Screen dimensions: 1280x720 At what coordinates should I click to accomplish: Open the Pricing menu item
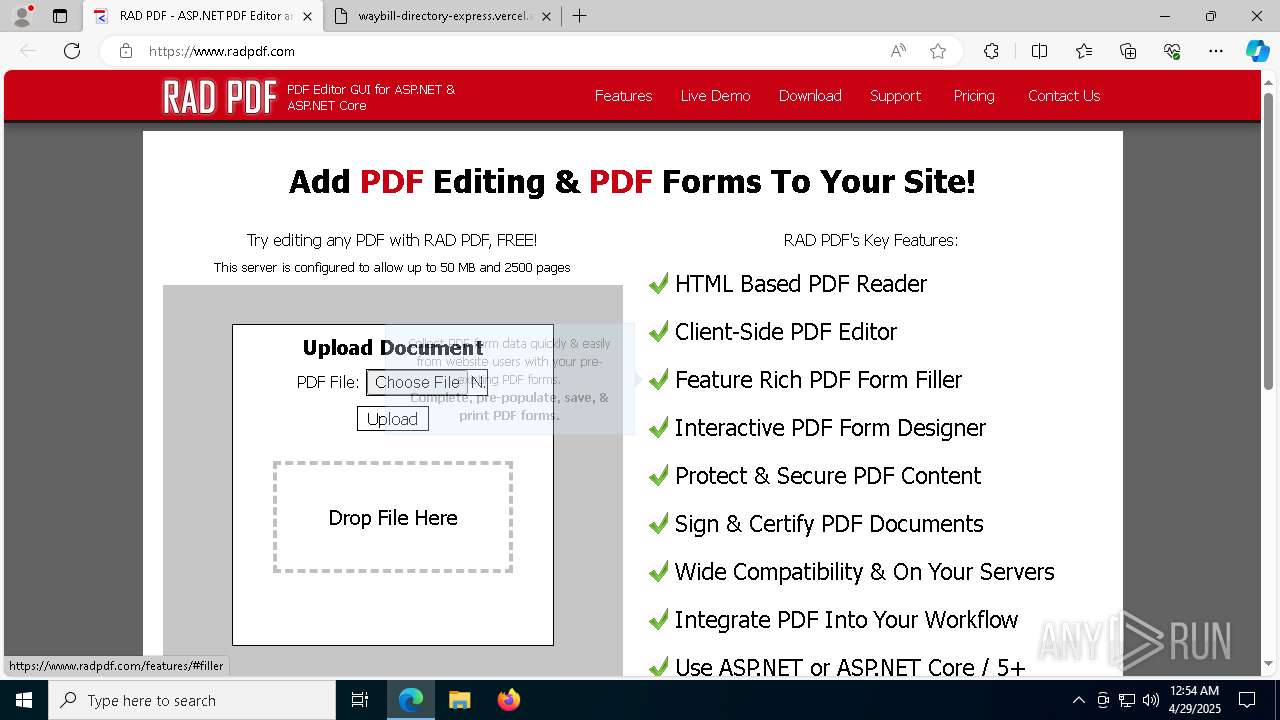(974, 96)
